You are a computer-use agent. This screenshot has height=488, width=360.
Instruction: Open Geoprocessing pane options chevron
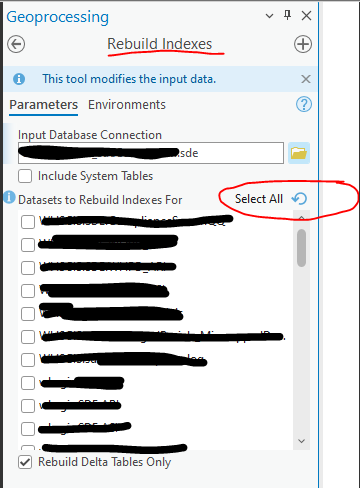[269, 16]
